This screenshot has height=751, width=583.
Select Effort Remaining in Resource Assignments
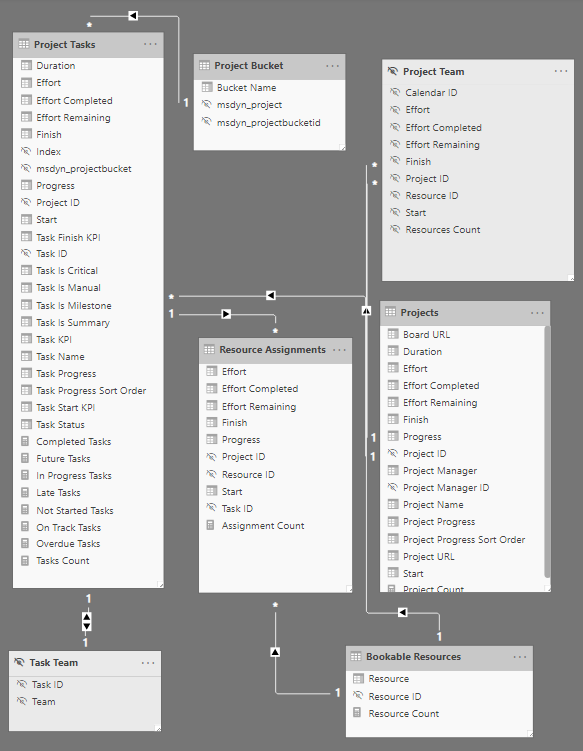tap(259, 407)
